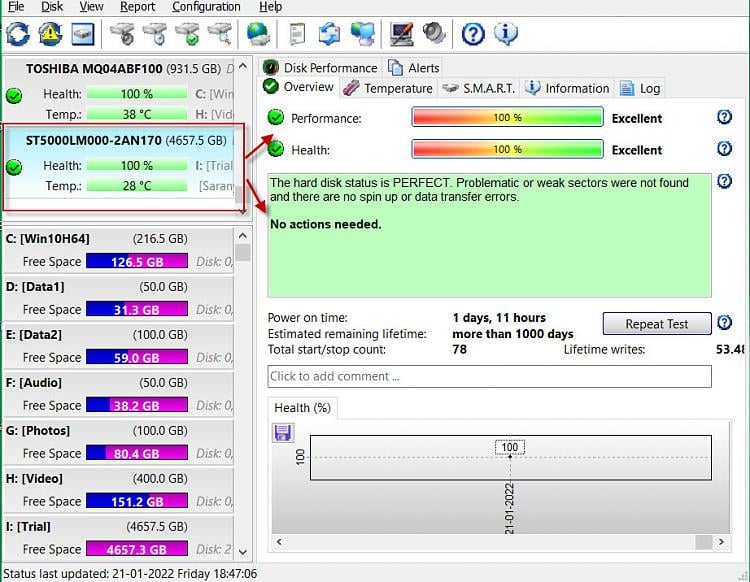
Task: Select the ST5000LM000-2AN170 disk entry
Action: pos(120,163)
